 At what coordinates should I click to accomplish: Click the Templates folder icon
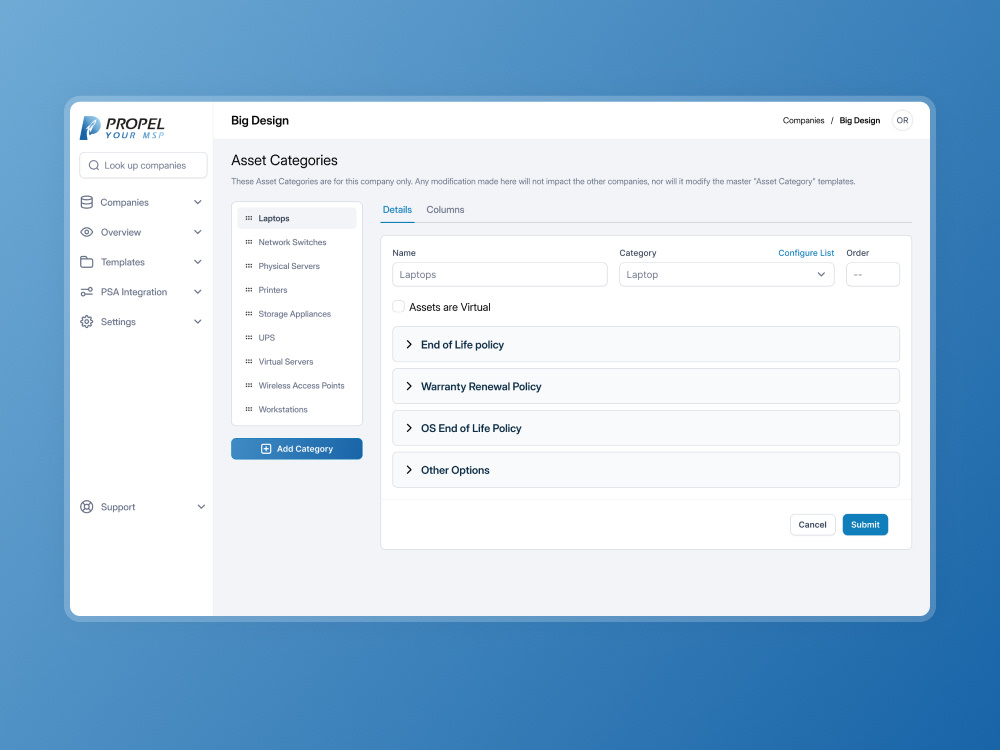pos(87,262)
